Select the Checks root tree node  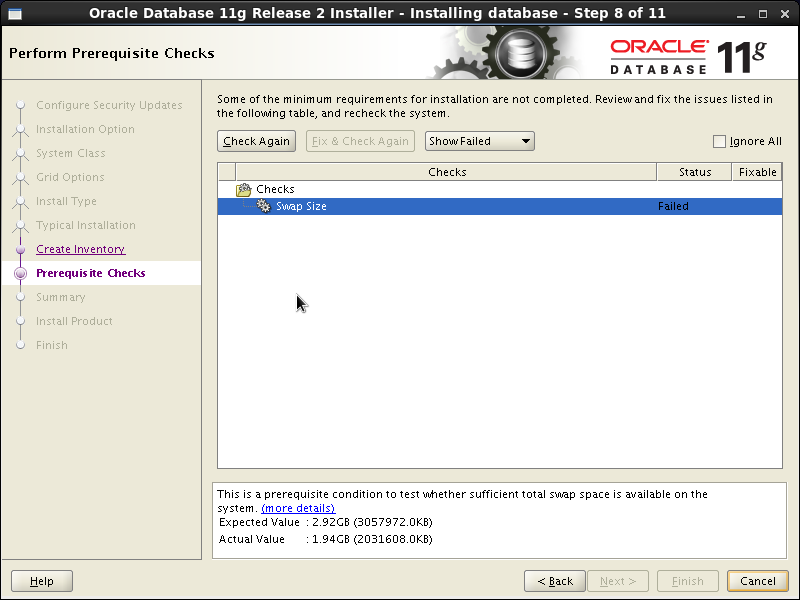click(x=275, y=189)
